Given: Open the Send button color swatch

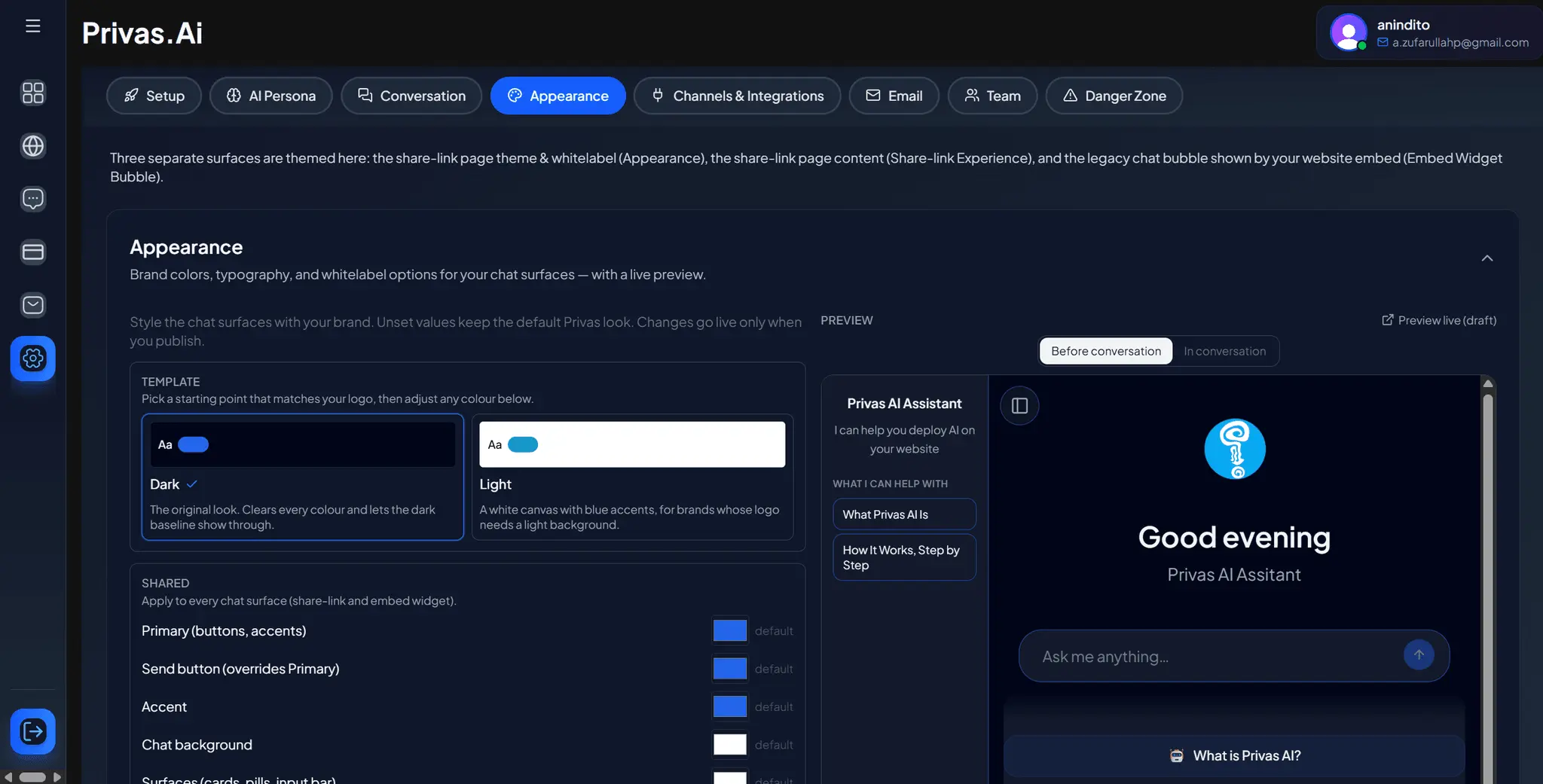Looking at the screenshot, I should pyautogui.click(x=730, y=668).
